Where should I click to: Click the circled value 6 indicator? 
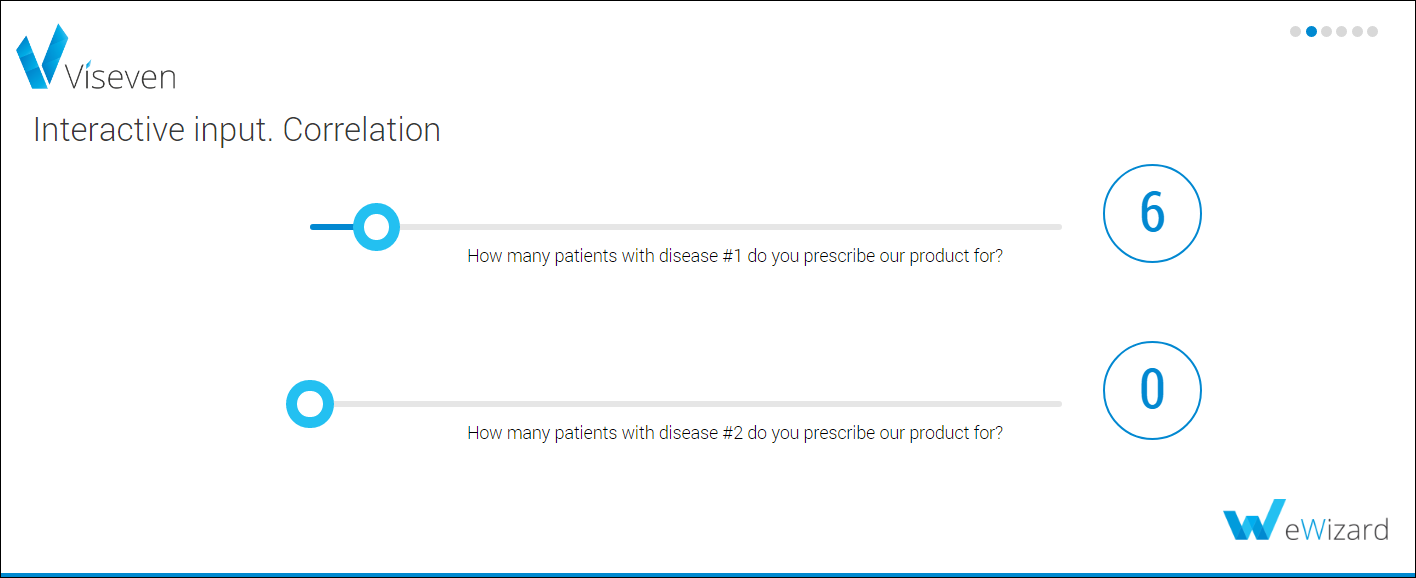pos(1152,213)
